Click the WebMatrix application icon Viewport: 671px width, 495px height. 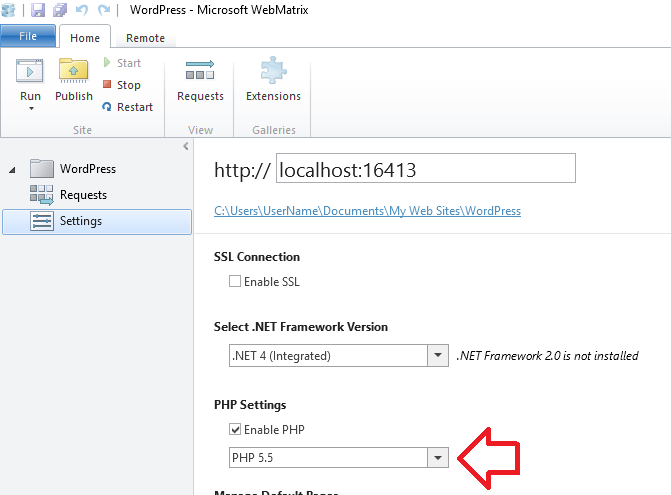coord(8,9)
